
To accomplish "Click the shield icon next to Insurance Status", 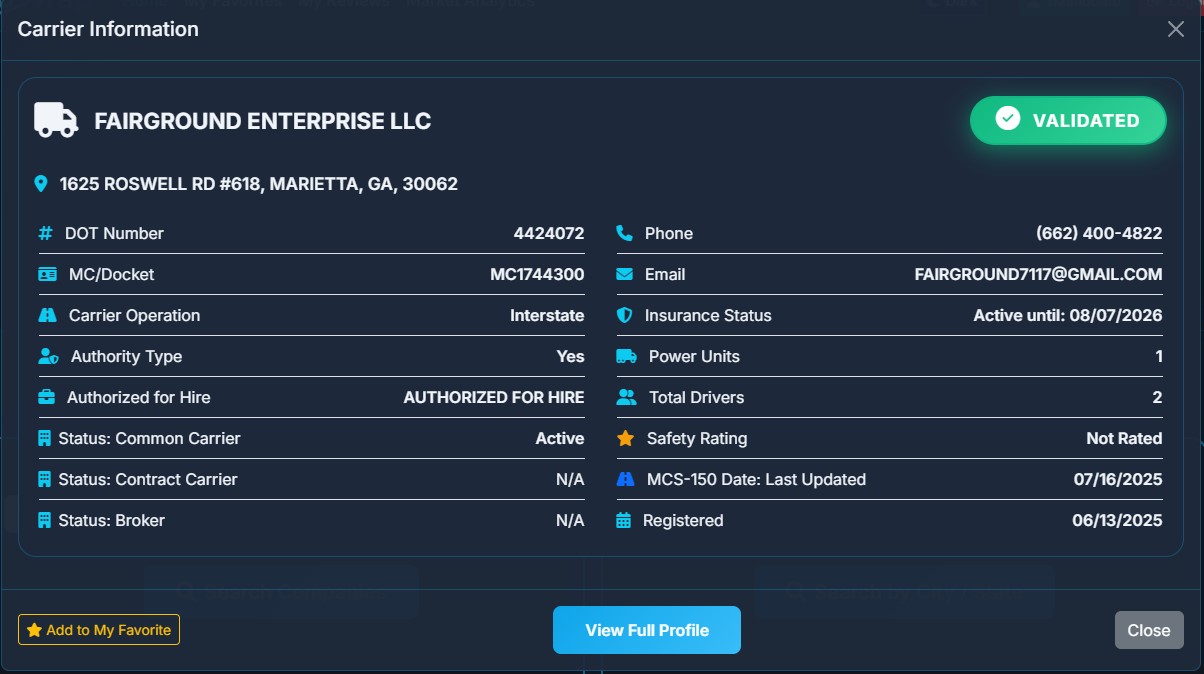I will tap(625, 315).
